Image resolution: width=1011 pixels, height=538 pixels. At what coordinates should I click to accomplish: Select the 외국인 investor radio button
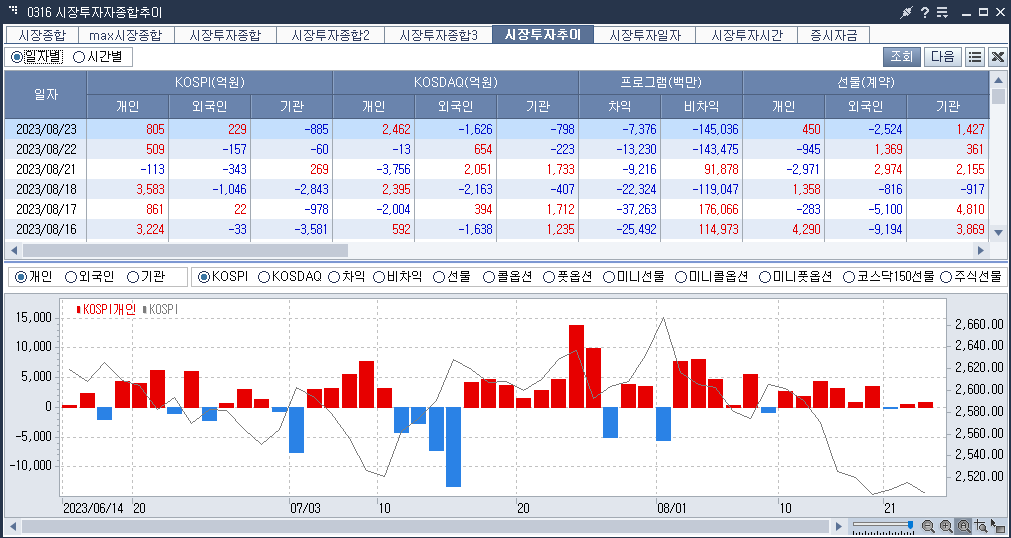pyautogui.click(x=90, y=277)
